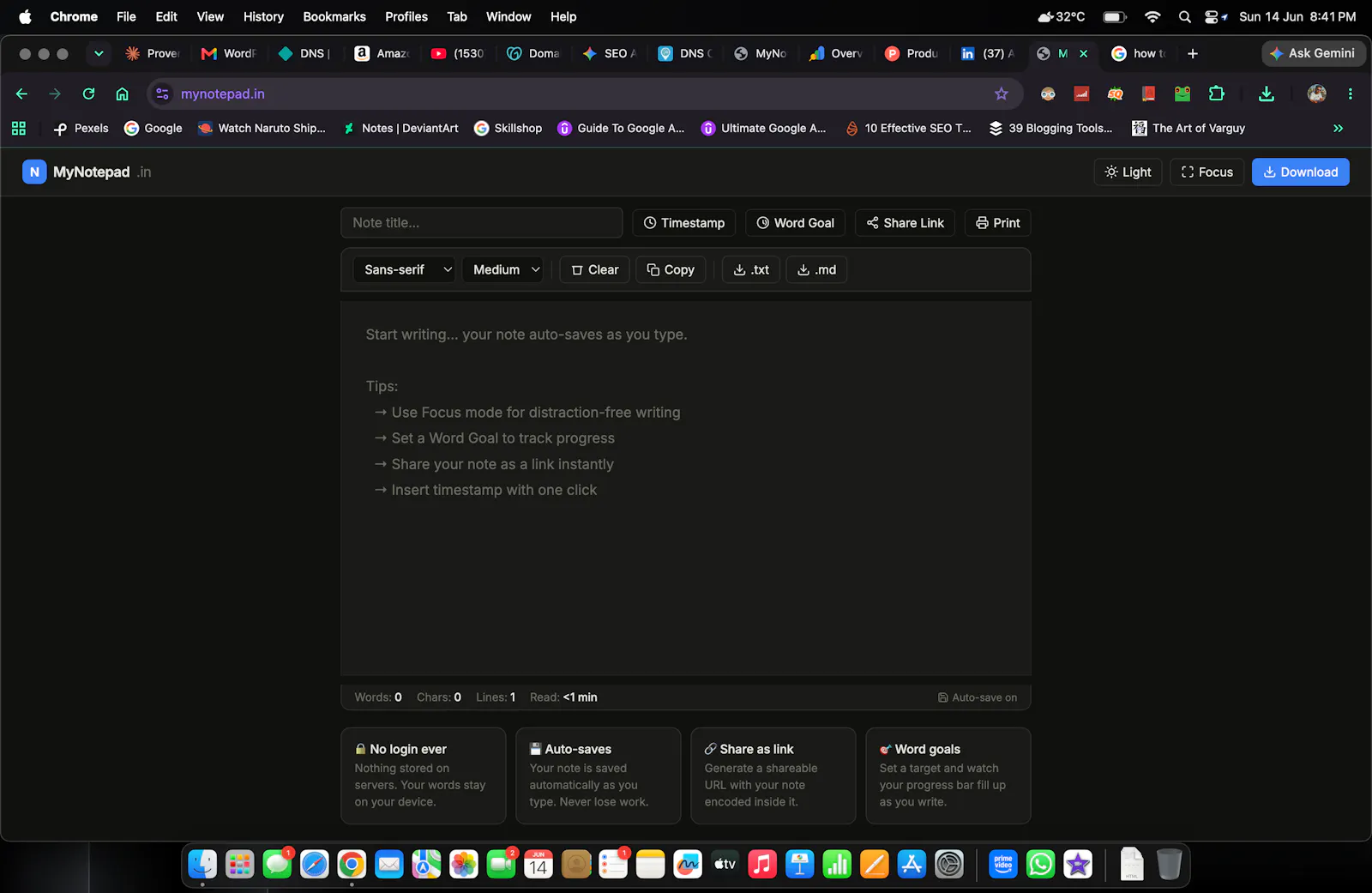Open Notes | DeviantArt bookmark
Image resolution: width=1372 pixels, height=893 pixels.
(400, 128)
